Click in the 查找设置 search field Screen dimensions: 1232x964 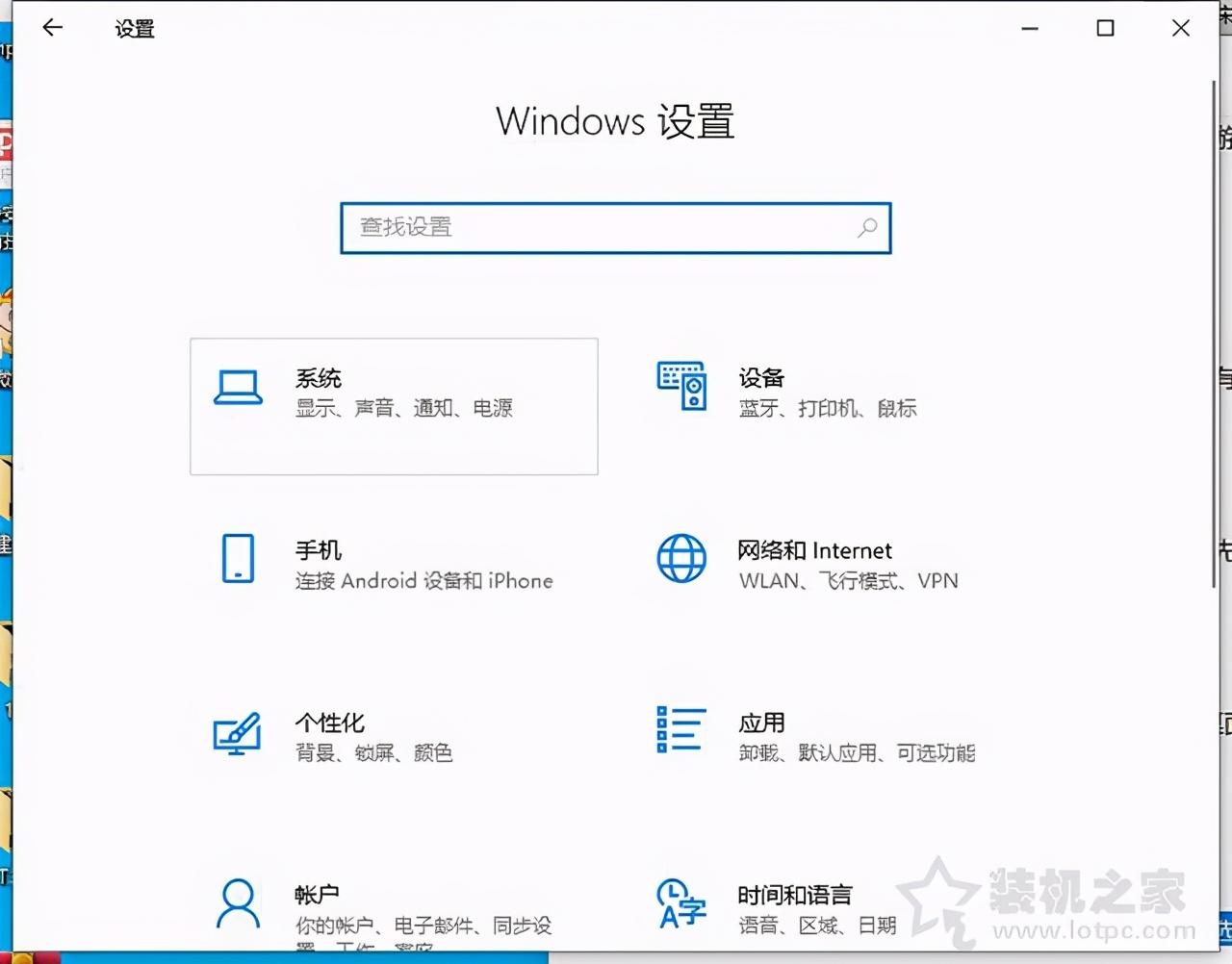(597, 228)
